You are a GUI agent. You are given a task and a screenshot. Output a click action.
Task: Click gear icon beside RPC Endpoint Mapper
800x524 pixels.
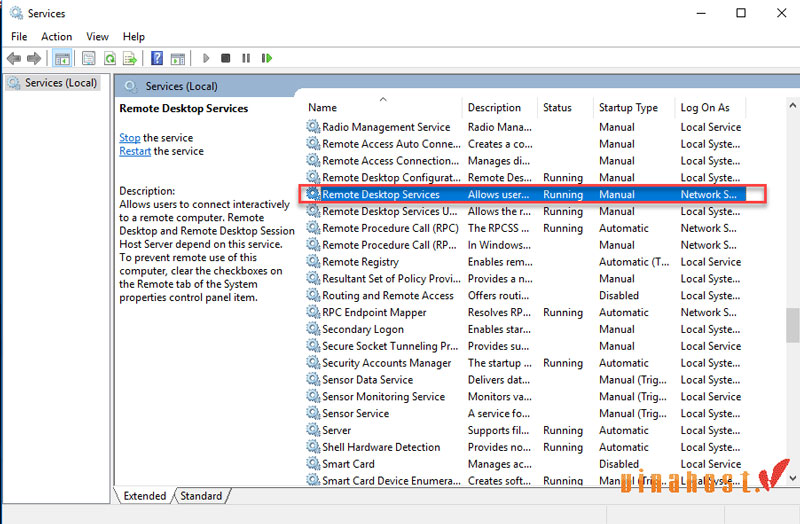click(x=313, y=311)
